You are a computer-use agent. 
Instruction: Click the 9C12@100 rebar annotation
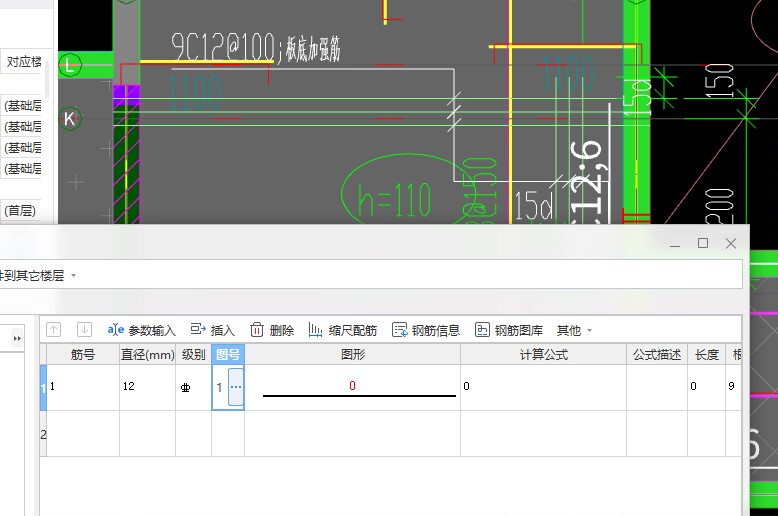point(223,48)
